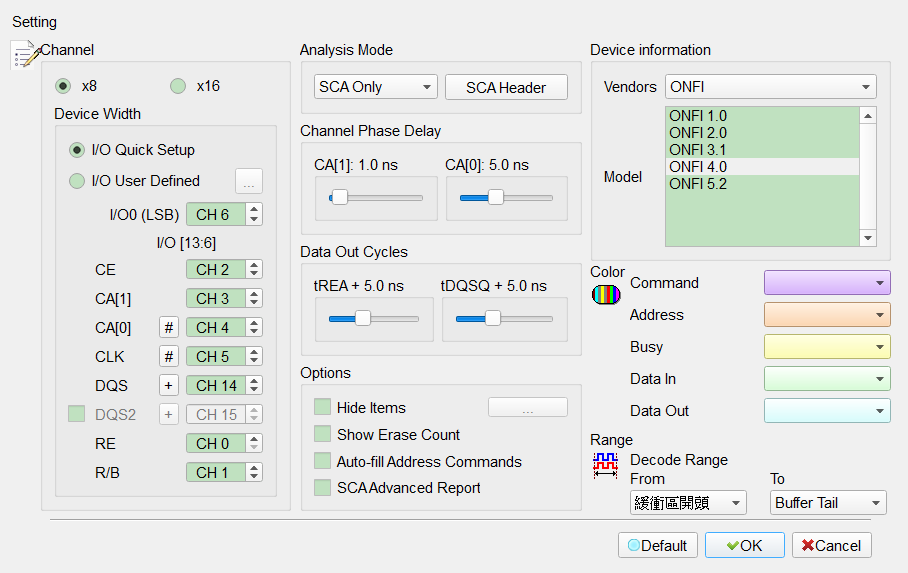
Task: Confirm settings with OK button
Action: click(745, 545)
